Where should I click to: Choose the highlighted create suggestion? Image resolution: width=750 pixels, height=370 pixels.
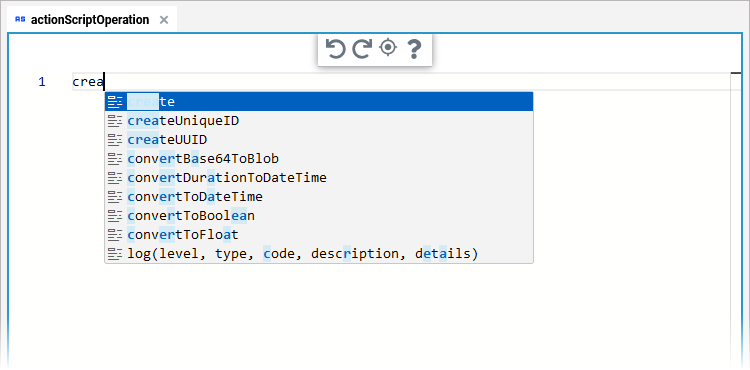point(319,102)
